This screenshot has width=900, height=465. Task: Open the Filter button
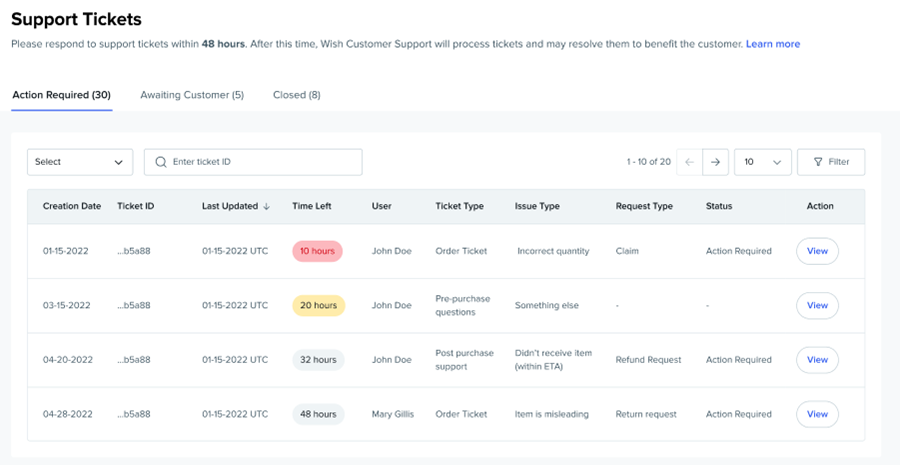(x=830, y=162)
